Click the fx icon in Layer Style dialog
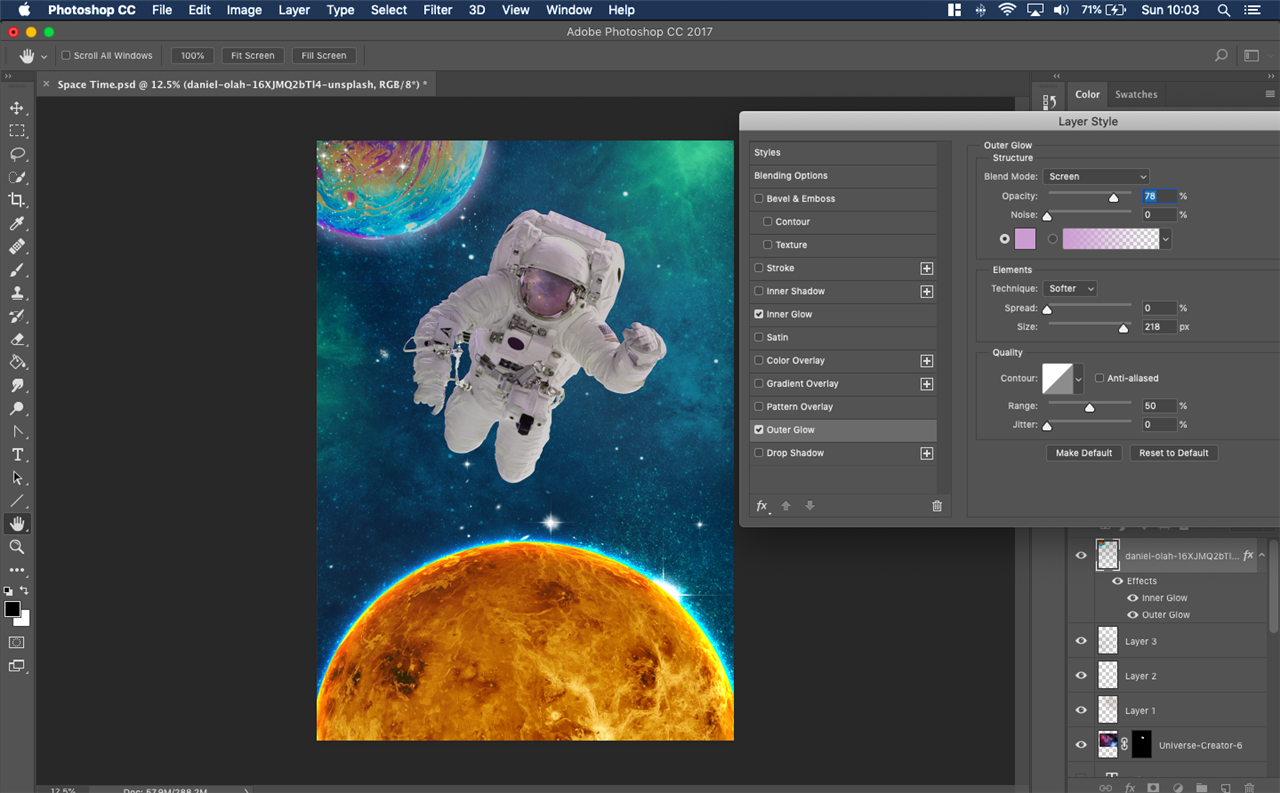Image resolution: width=1280 pixels, height=793 pixels. (x=762, y=506)
